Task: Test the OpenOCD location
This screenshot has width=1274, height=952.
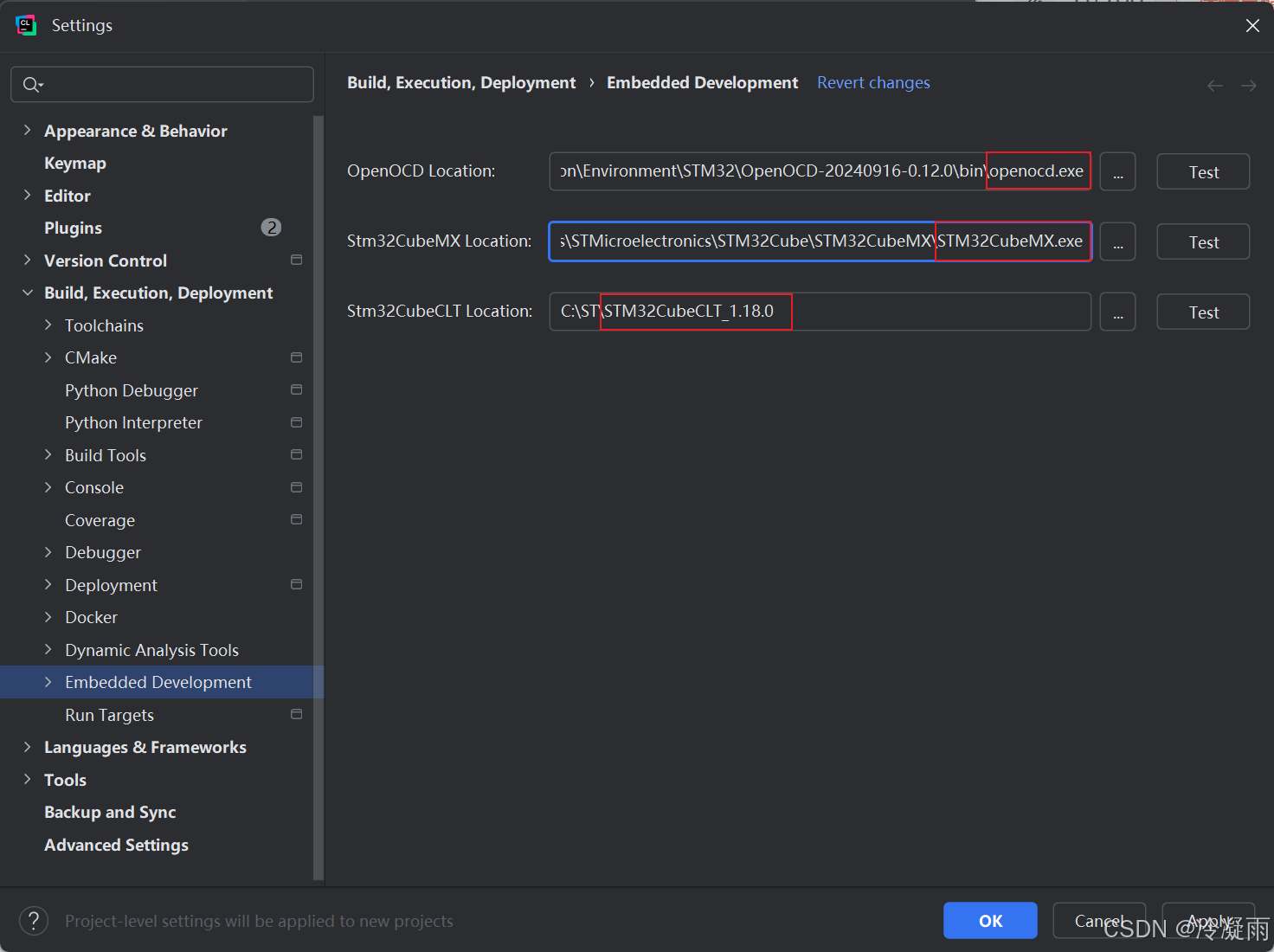Action: (x=1203, y=171)
